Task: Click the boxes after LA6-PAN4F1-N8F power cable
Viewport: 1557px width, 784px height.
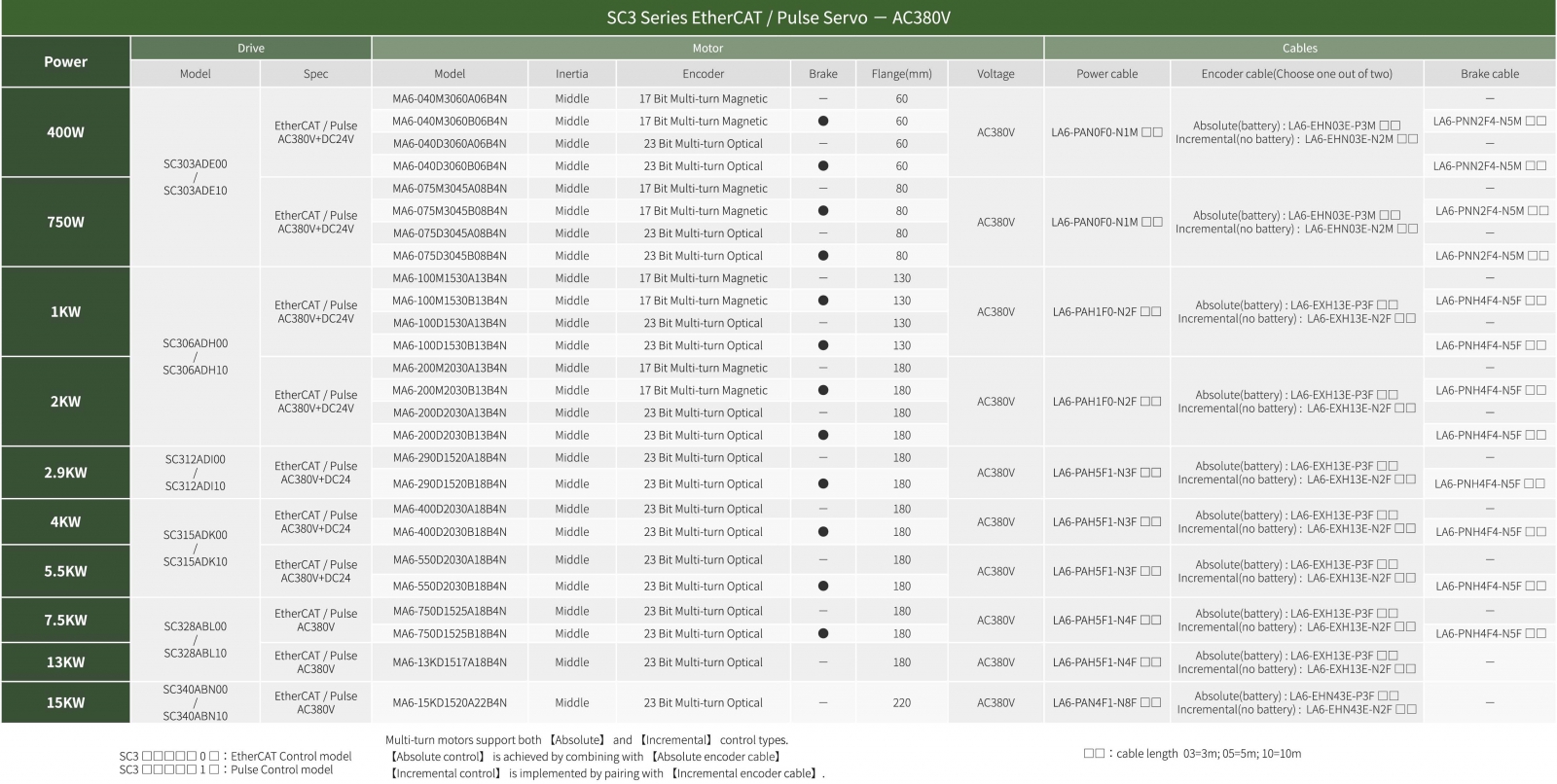Action: (1150, 702)
